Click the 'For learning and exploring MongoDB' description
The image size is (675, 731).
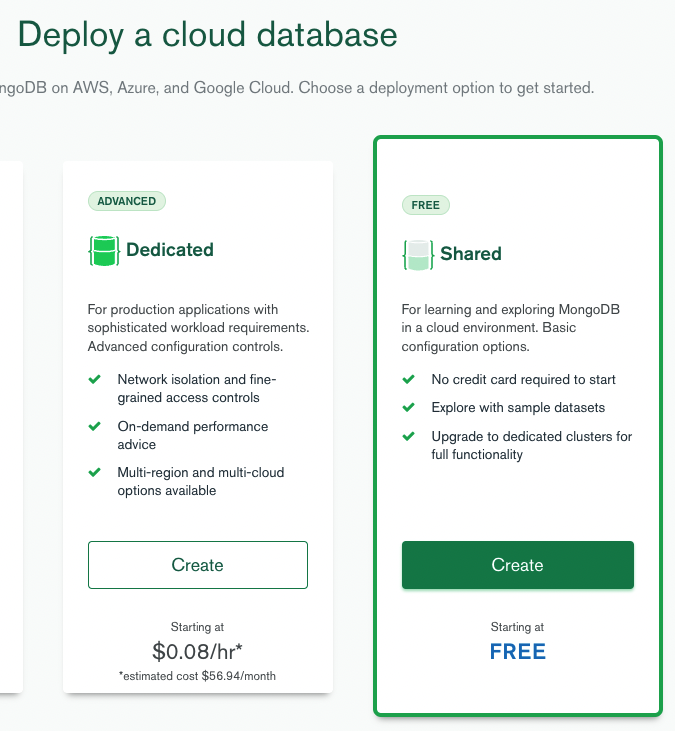coord(510,328)
